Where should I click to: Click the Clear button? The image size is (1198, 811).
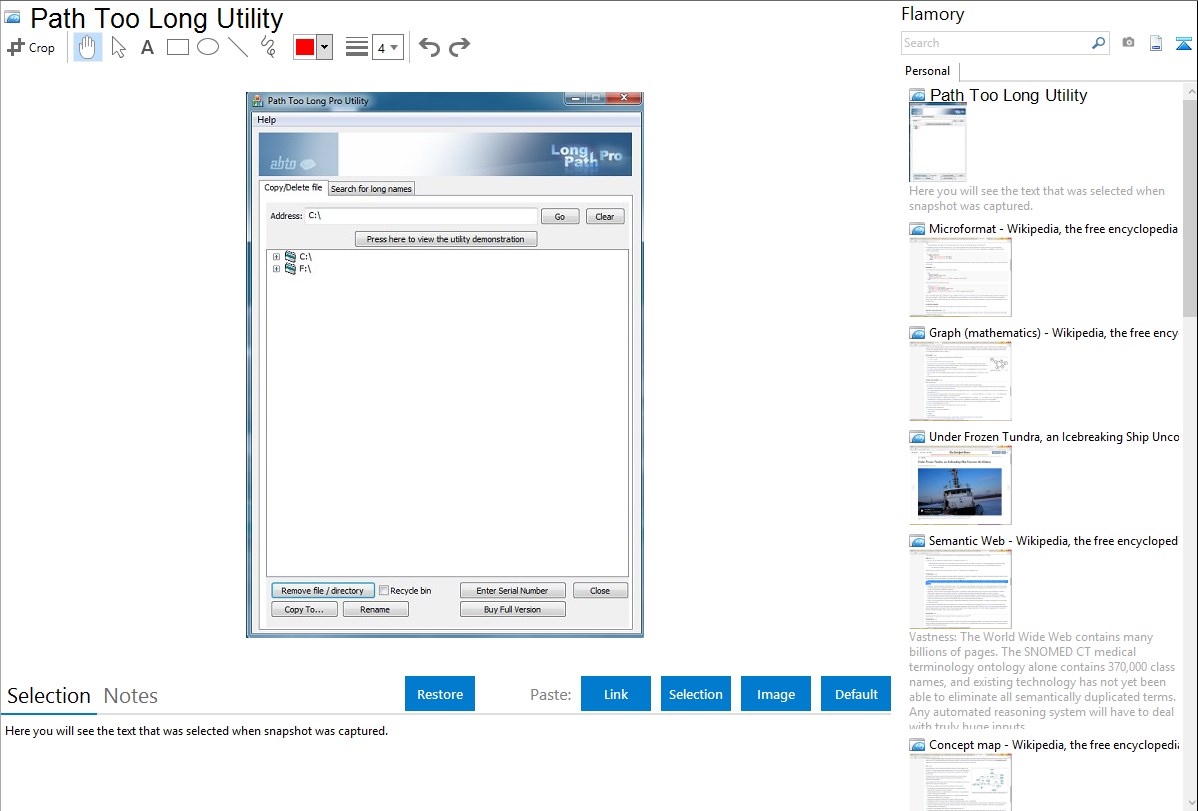tap(605, 217)
